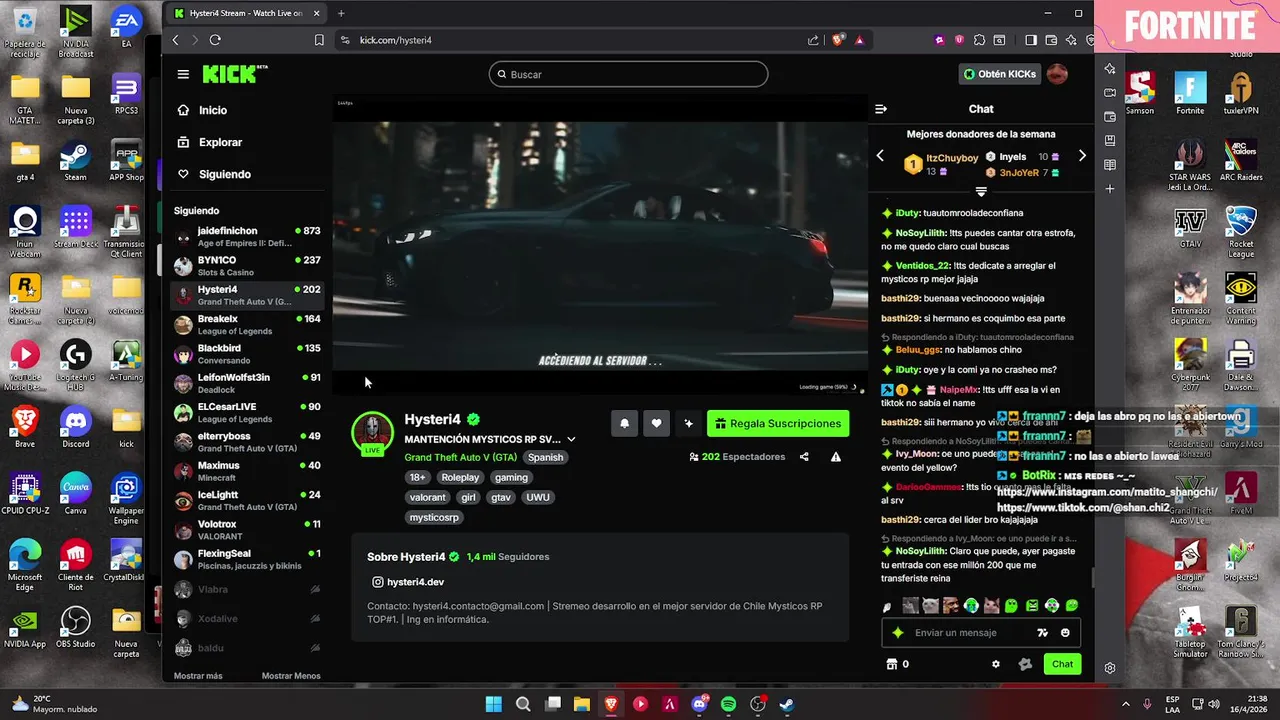The width and height of the screenshot is (1280, 720).
Task: Click the KICK logo
Action: tap(235, 74)
